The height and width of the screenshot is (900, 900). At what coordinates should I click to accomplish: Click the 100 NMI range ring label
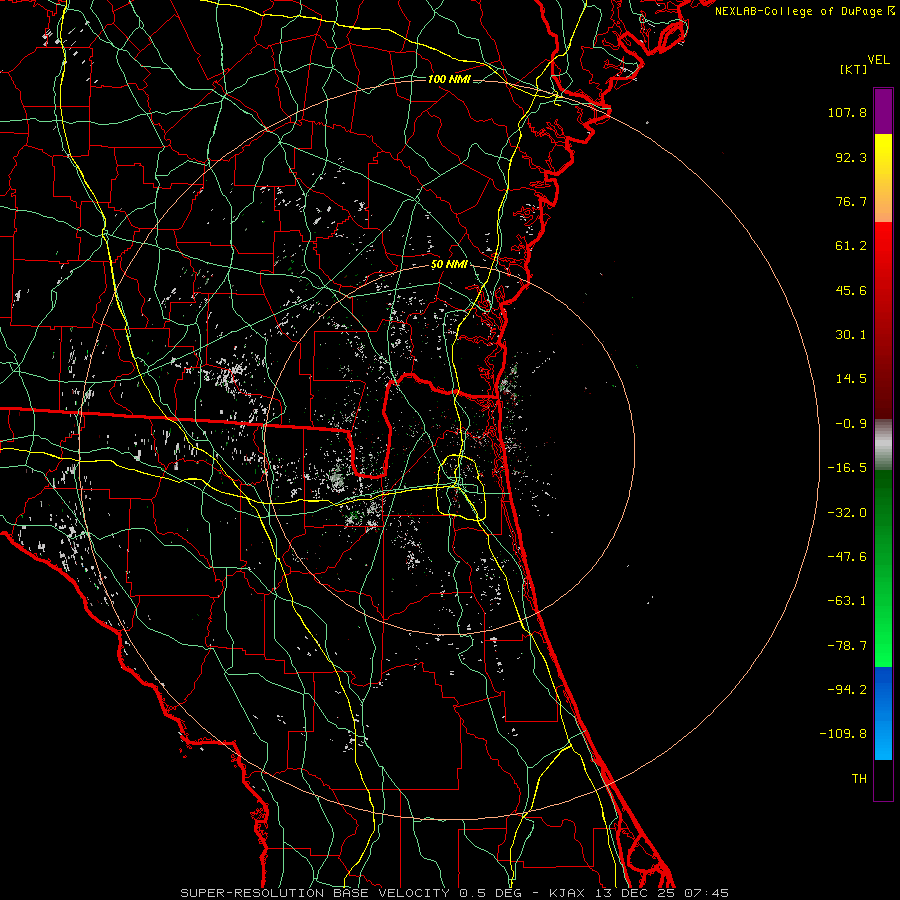coord(449,79)
